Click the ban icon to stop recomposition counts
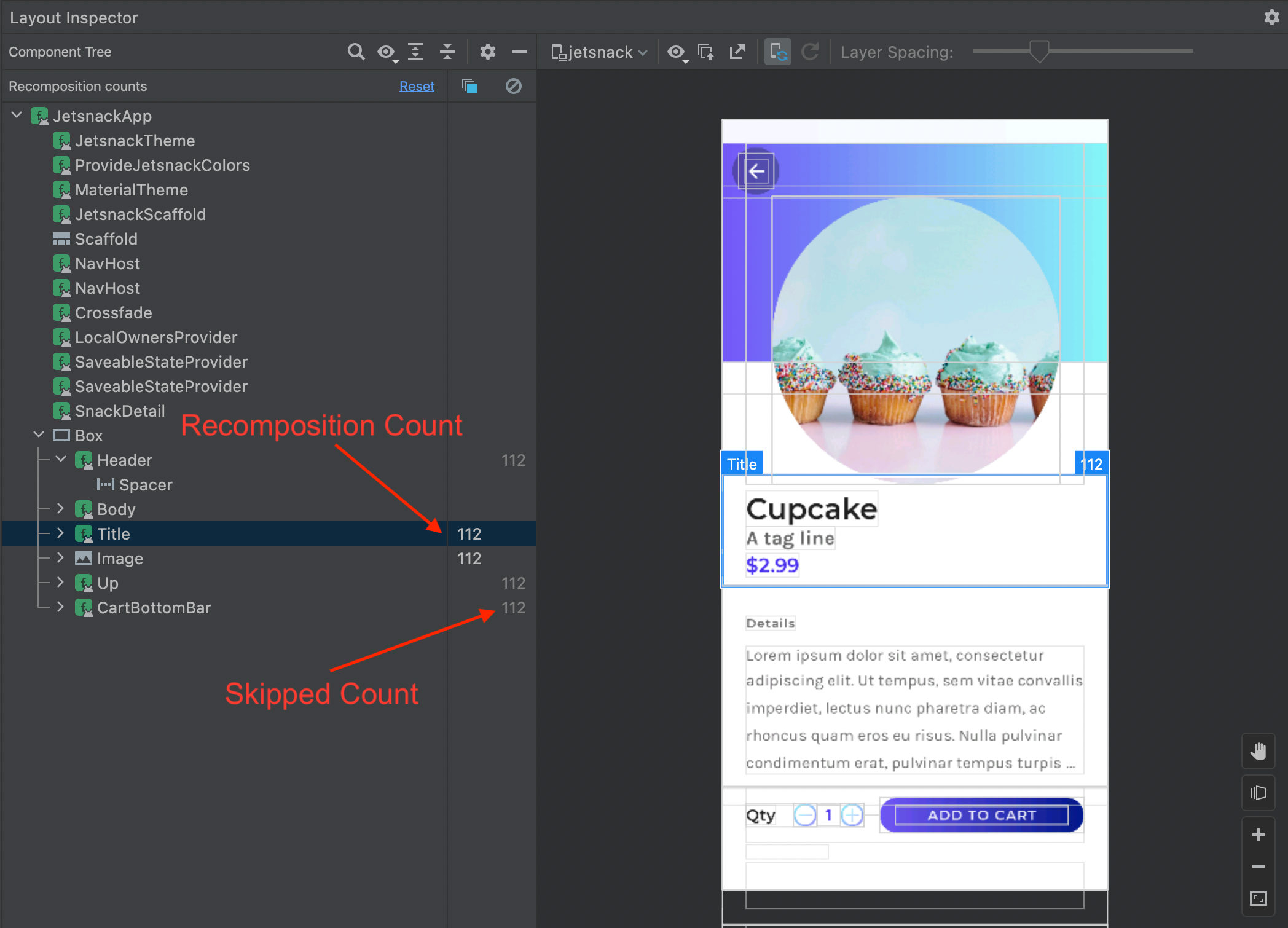 [514, 86]
